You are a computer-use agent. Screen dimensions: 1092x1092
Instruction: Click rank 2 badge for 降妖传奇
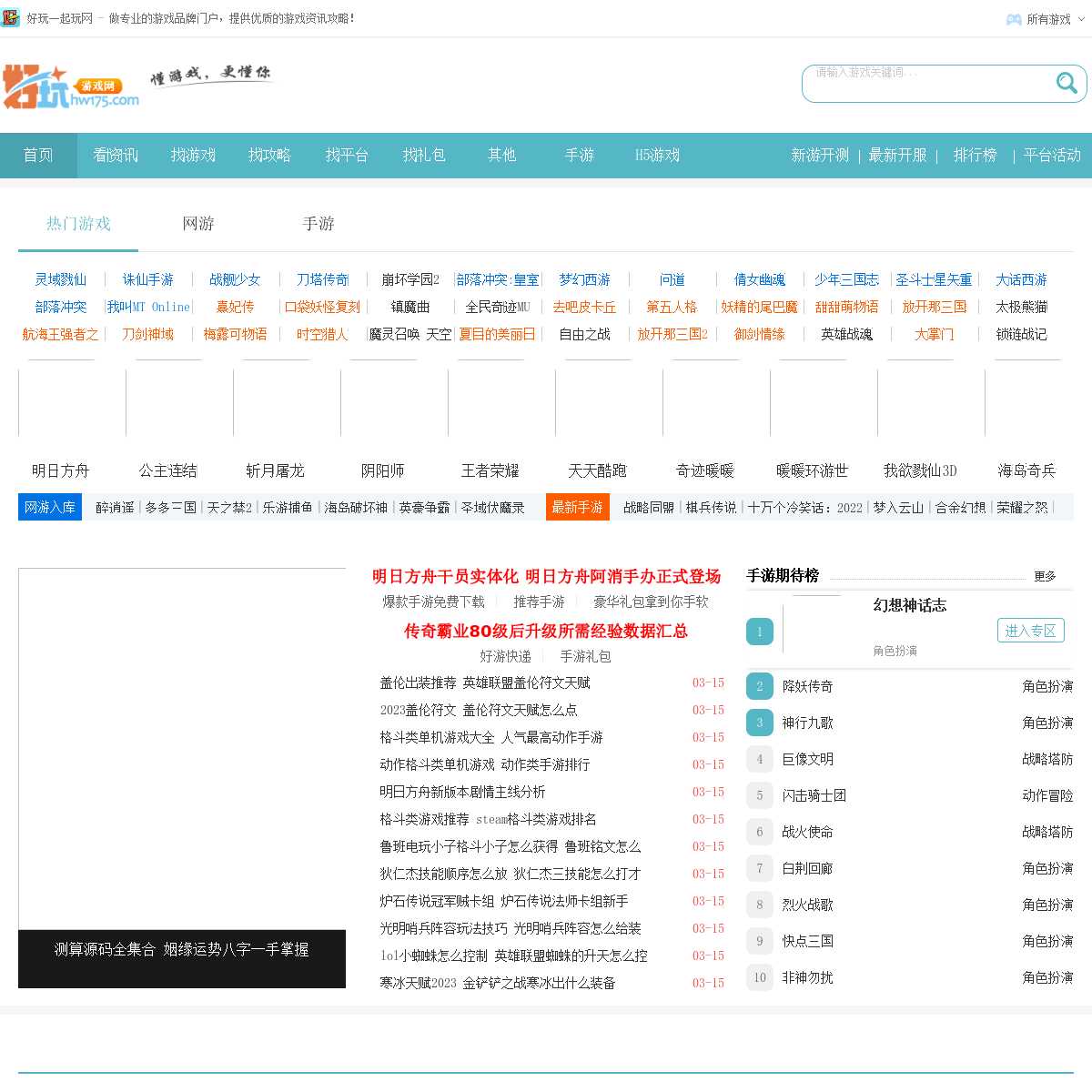click(759, 686)
